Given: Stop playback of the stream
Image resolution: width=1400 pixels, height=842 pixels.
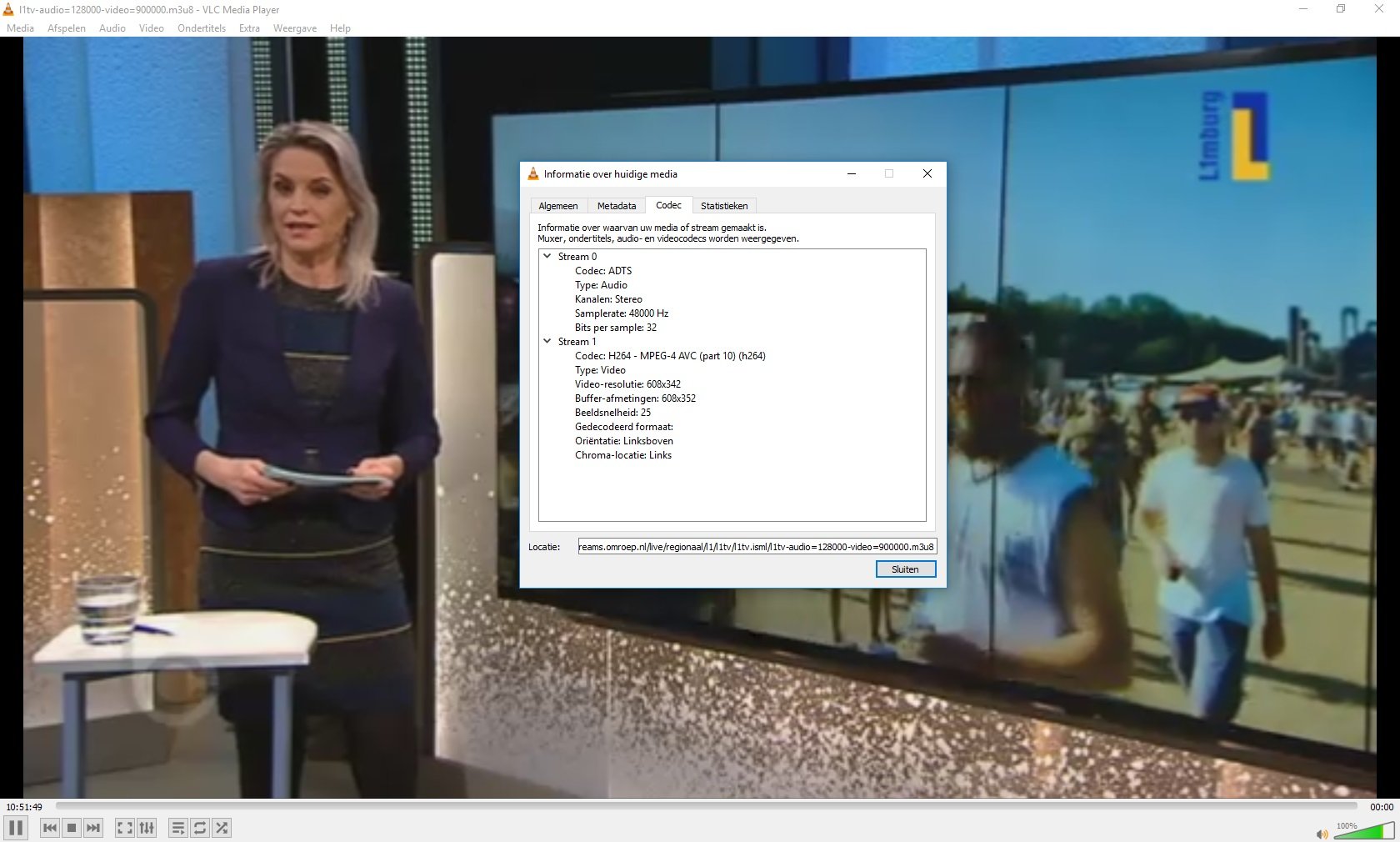Looking at the screenshot, I should (x=71, y=828).
